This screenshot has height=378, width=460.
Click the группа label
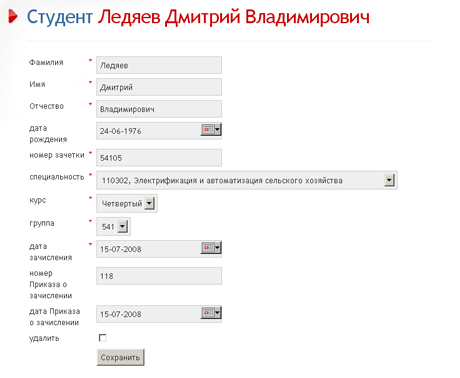(x=42, y=223)
